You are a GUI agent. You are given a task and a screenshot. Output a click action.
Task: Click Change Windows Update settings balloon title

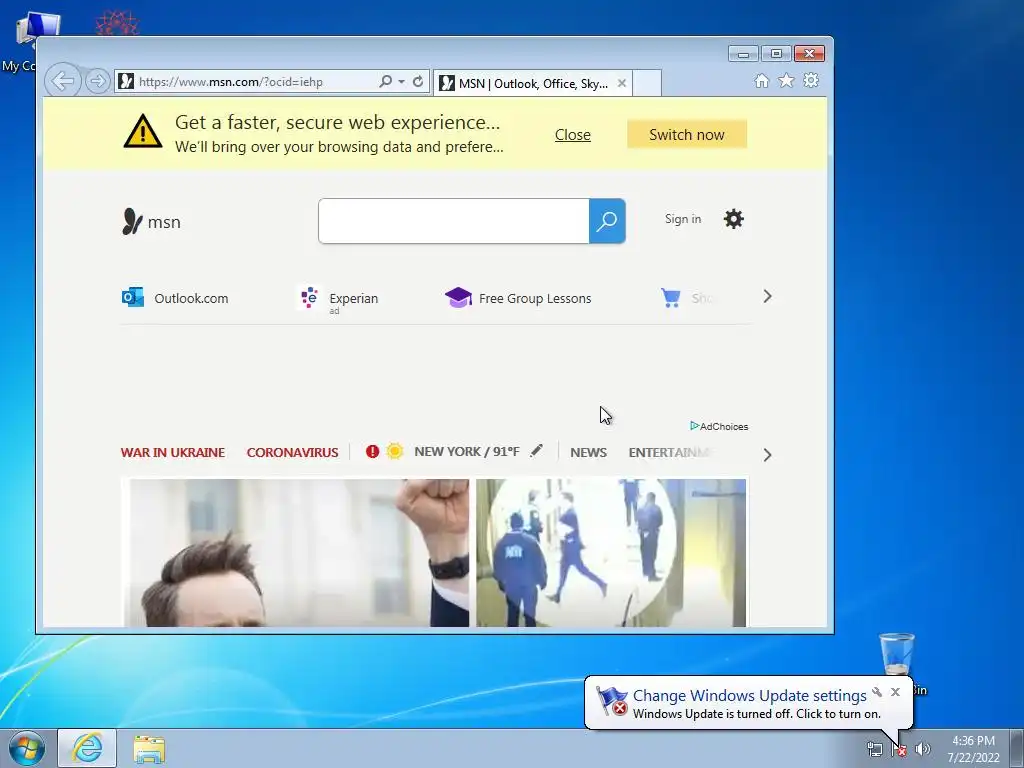749,696
